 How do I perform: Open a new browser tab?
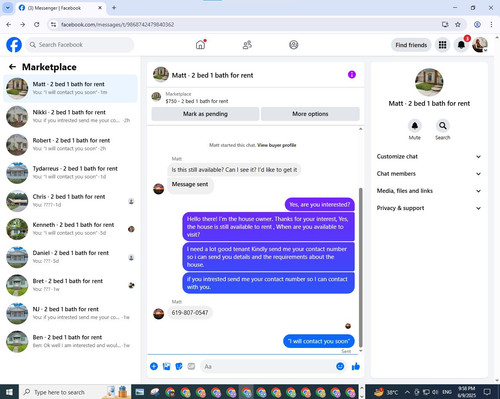tap(114, 8)
